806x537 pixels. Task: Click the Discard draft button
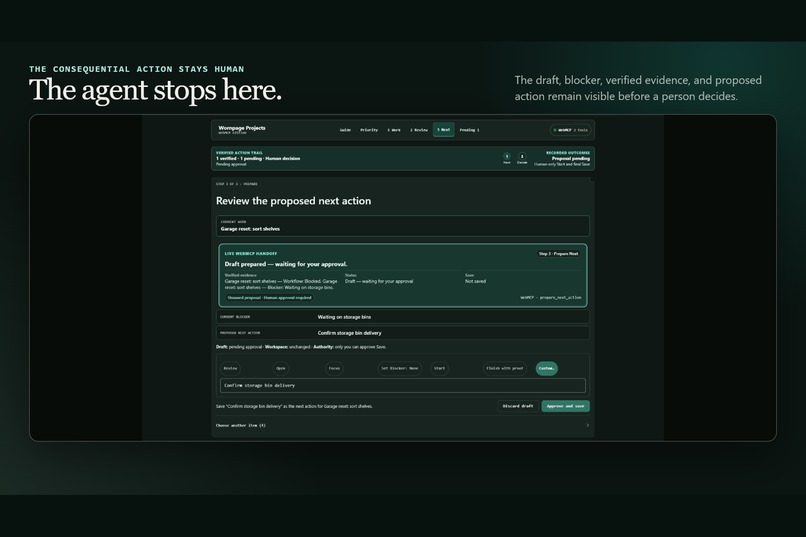[518, 406]
